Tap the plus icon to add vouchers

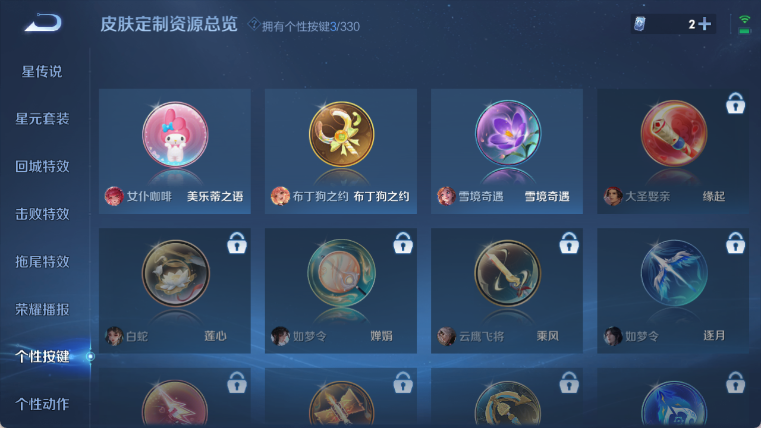coord(705,24)
